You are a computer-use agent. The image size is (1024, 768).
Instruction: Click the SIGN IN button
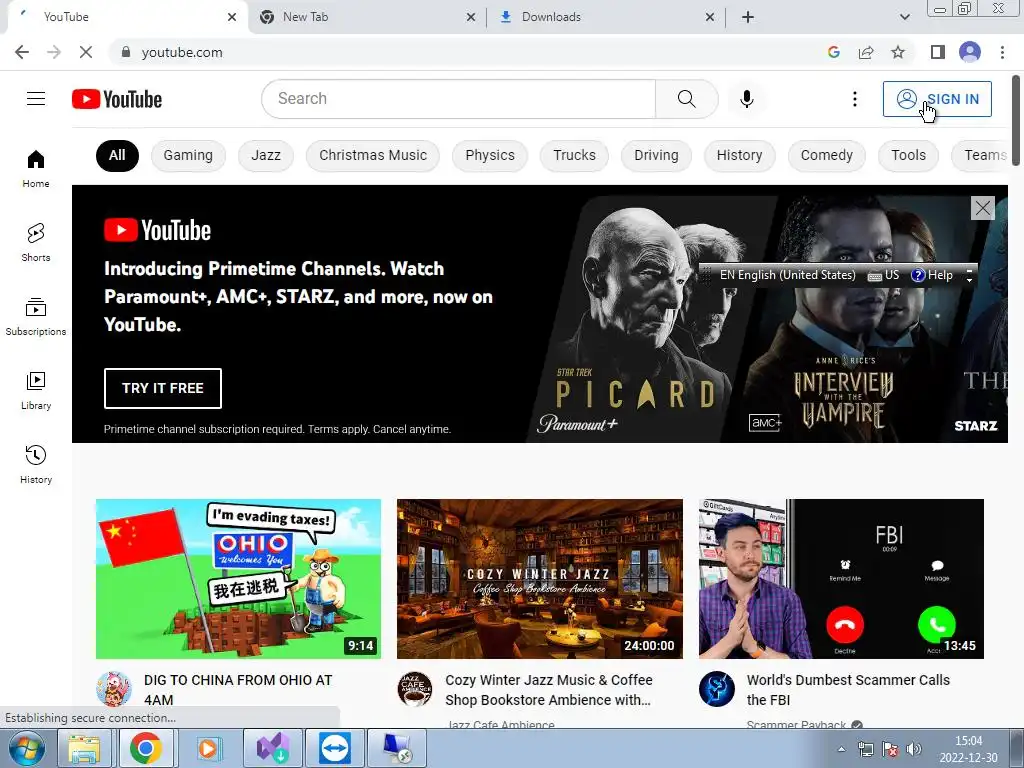937,99
